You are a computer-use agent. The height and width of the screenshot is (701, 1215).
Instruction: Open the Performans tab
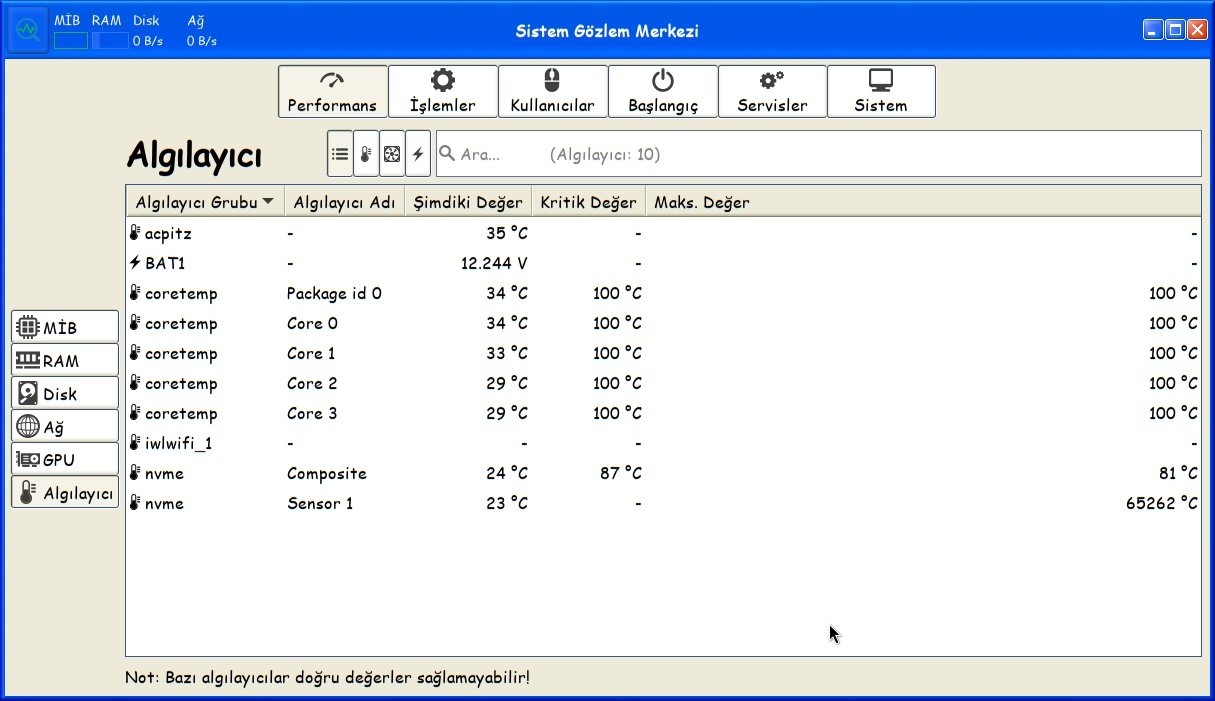point(333,92)
